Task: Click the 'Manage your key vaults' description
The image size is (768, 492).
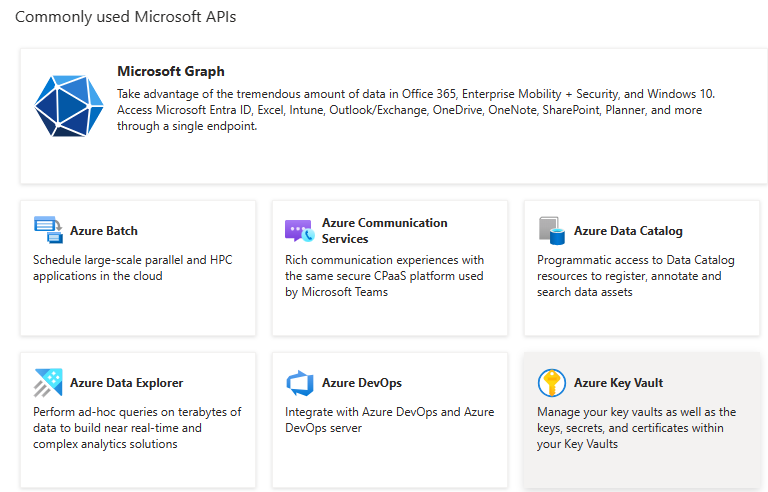Action: coord(636,428)
